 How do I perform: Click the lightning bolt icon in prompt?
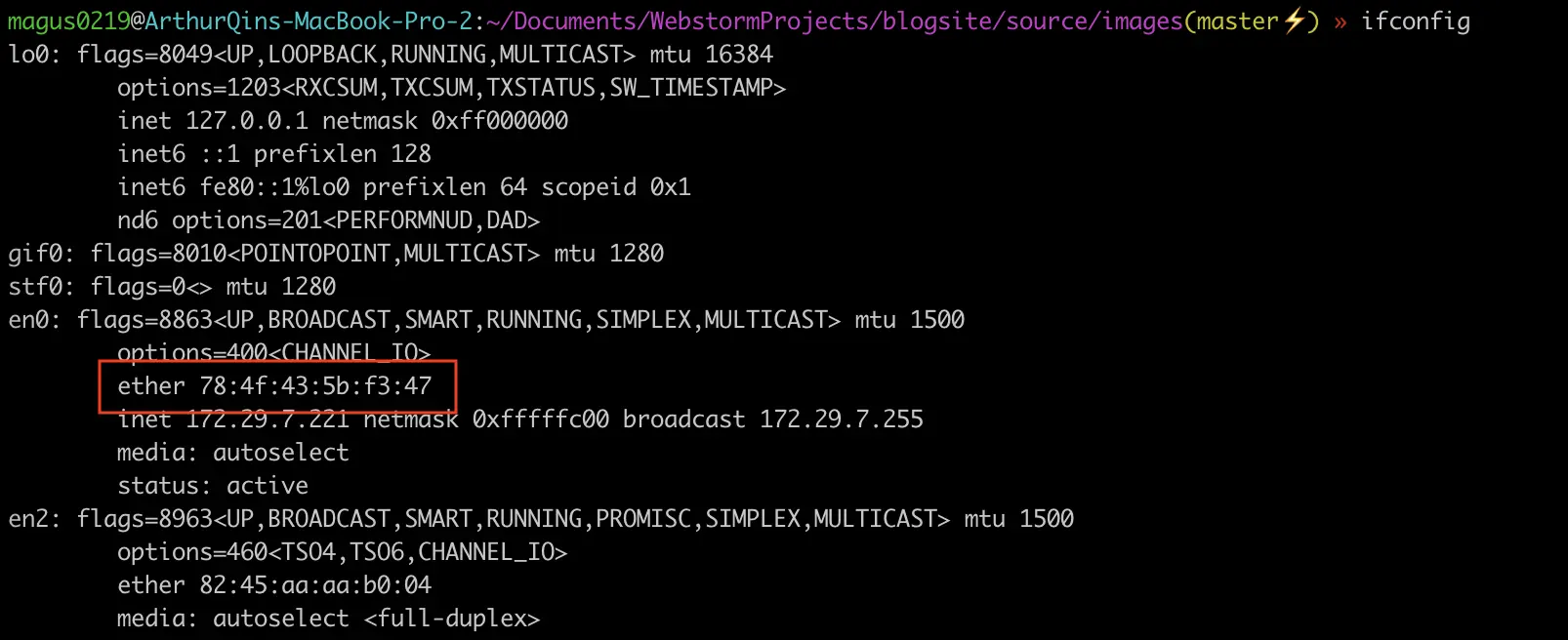tap(1295, 20)
